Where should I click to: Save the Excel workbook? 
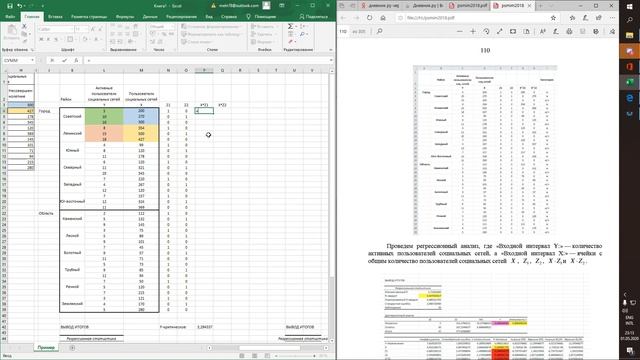pyautogui.click(x=10, y=6)
